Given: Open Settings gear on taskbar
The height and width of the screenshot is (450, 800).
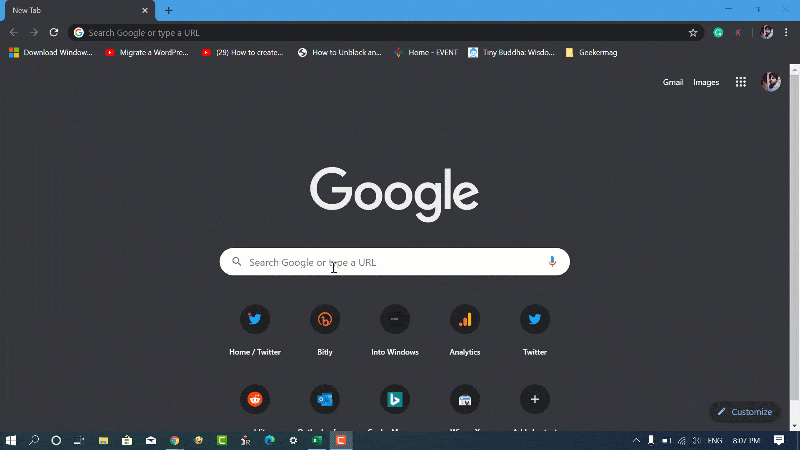Looking at the screenshot, I should (x=293, y=440).
